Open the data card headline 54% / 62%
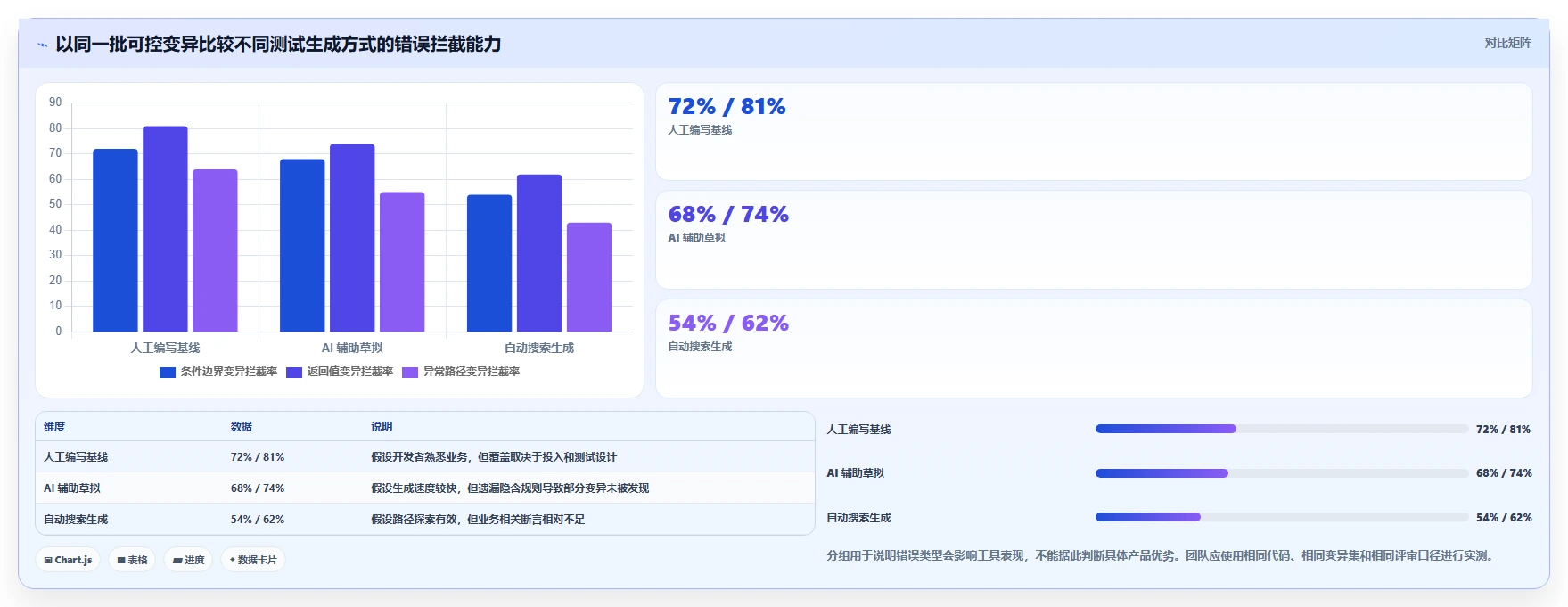This screenshot has height=607, width=1568. pyautogui.click(x=728, y=323)
